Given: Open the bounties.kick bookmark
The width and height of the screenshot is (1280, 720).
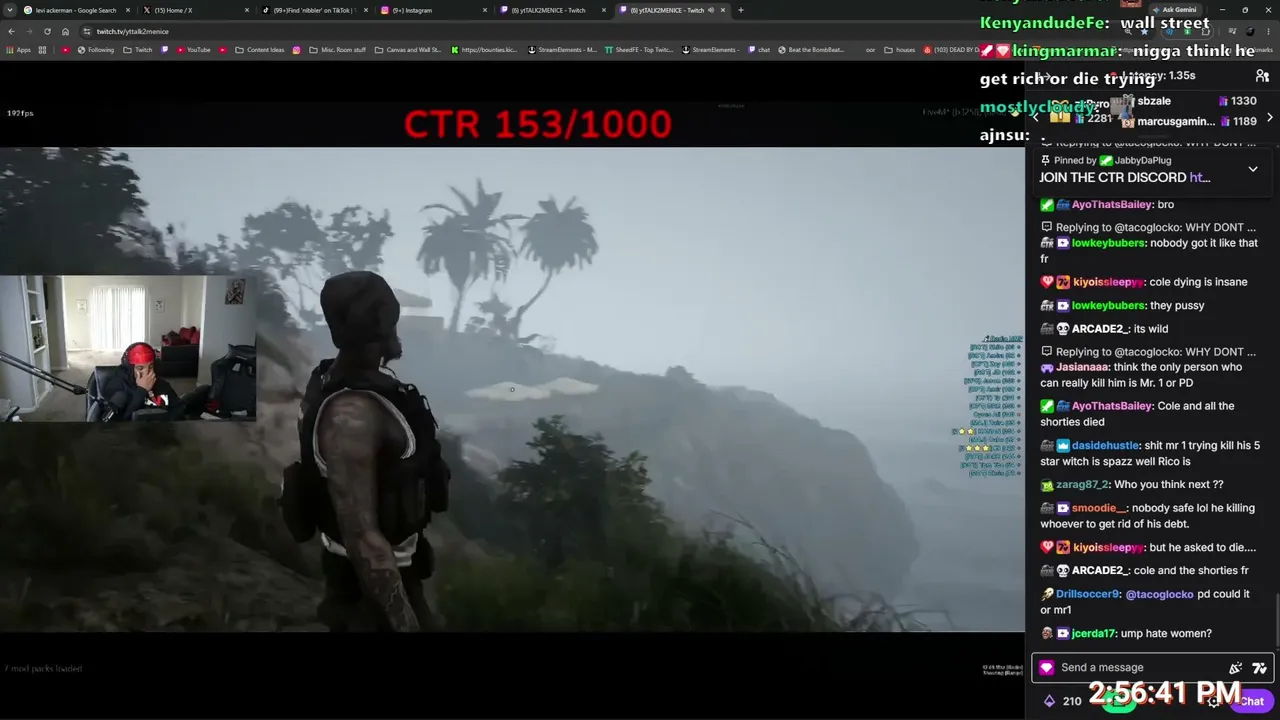Looking at the screenshot, I should pyautogui.click(x=484, y=50).
